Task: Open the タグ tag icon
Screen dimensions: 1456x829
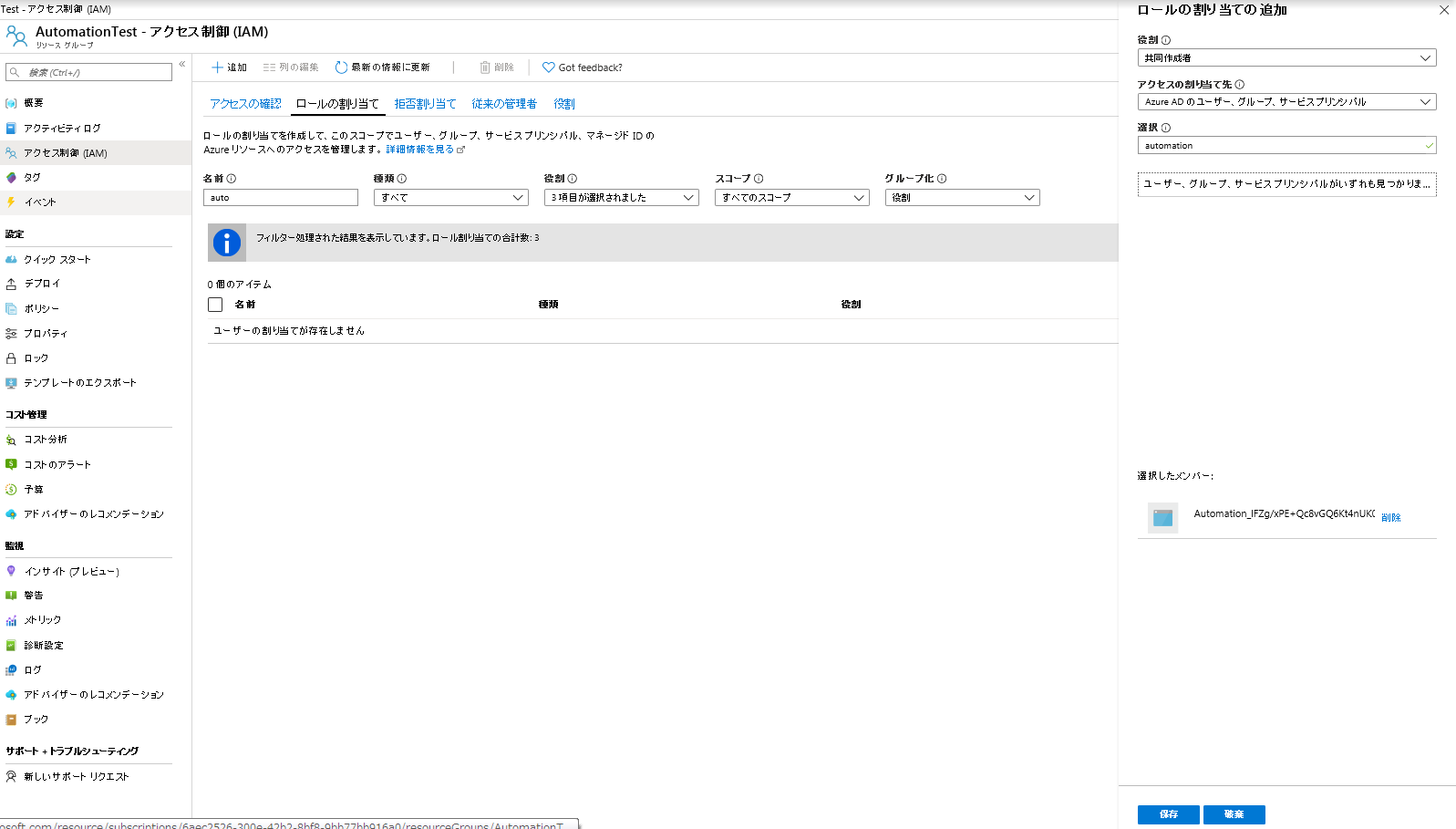Action: (11, 178)
